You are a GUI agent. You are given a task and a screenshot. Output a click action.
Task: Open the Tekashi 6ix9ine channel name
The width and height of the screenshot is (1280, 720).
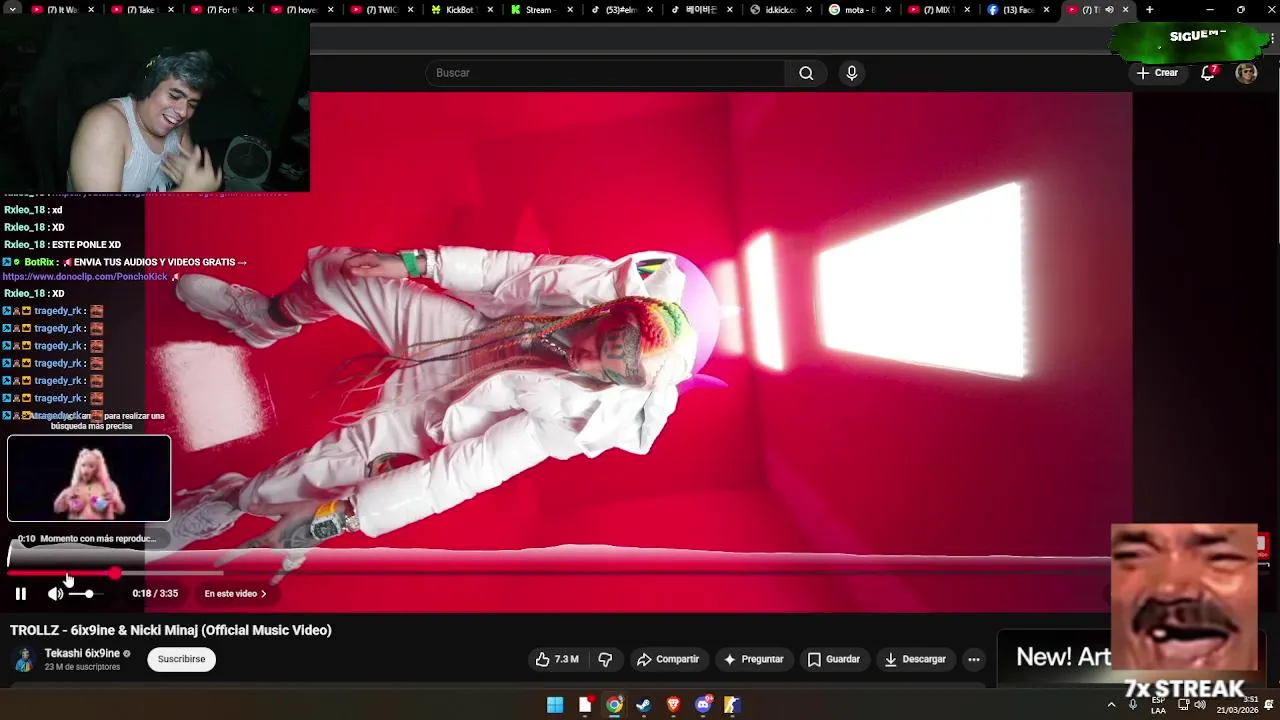(82, 653)
